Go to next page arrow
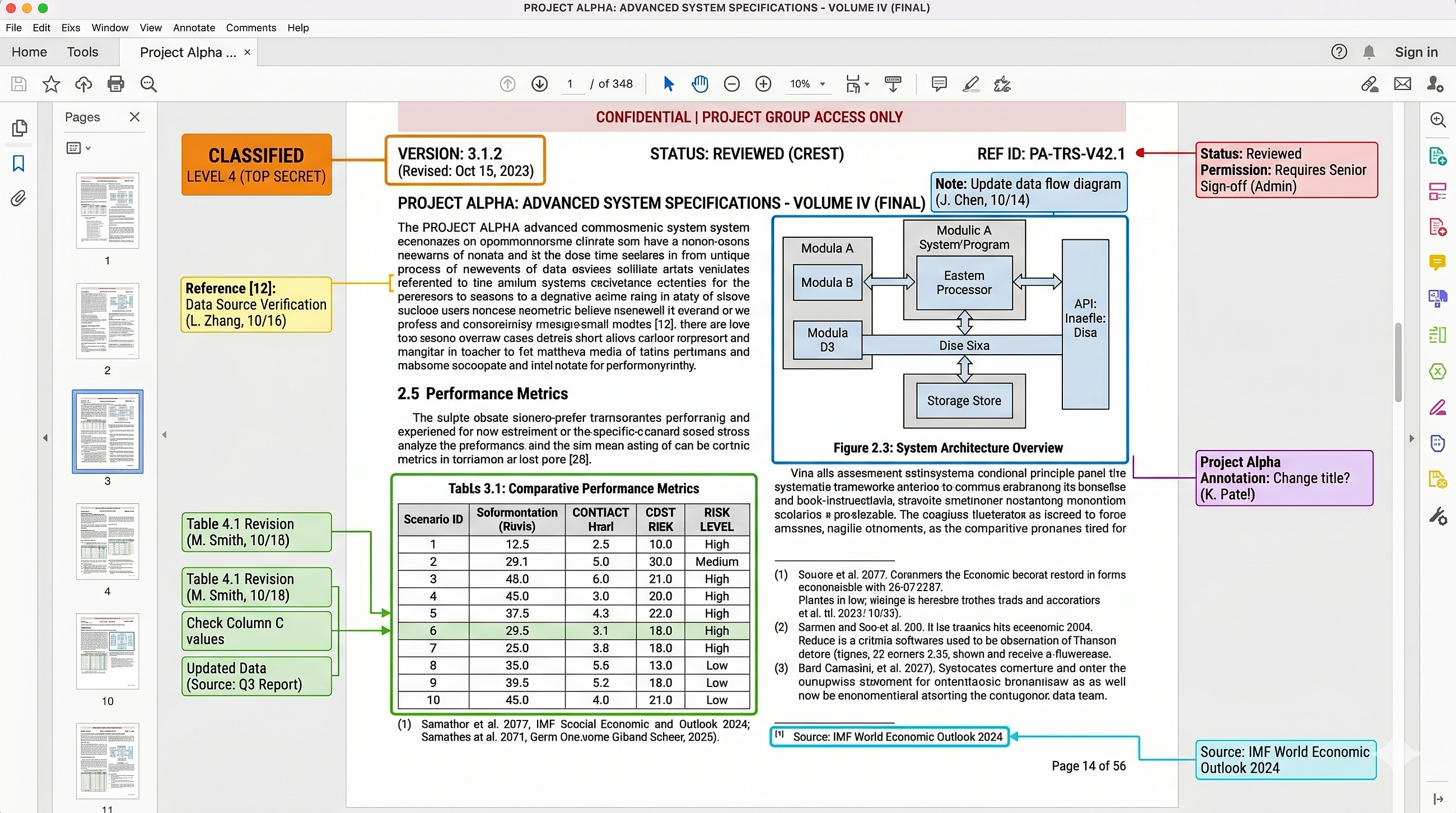The width and height of the screenshot is (1456, 813). point(540,84)
